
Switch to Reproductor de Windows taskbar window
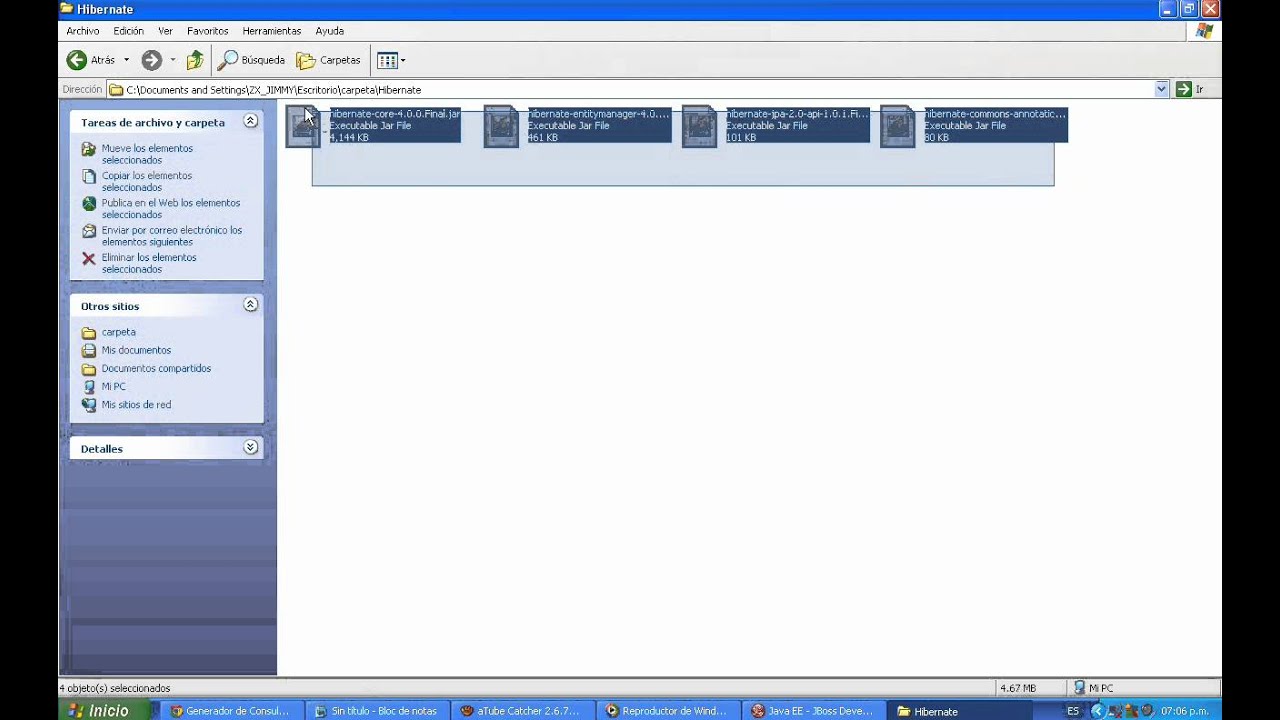coord(668,711)
